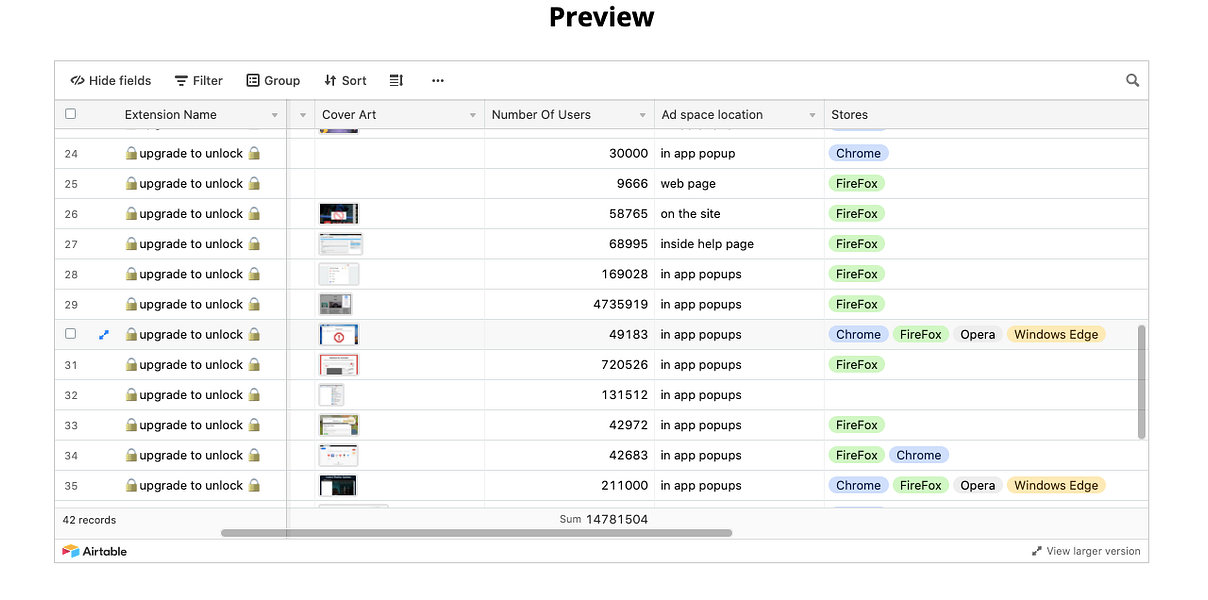
Task: Click 'upgrade to unlock' in row 24
Action: pos(191,153)
